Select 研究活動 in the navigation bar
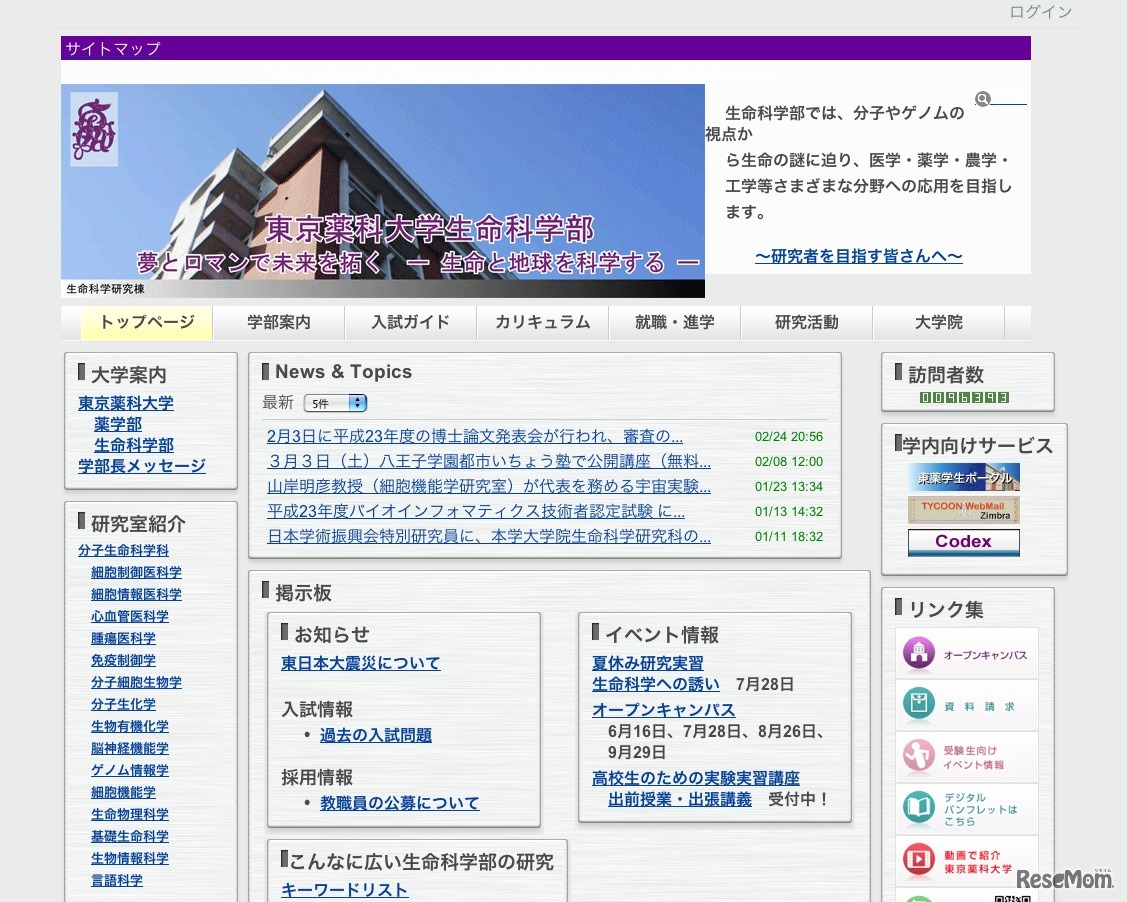1127x902 pixels. pos(806,322)
